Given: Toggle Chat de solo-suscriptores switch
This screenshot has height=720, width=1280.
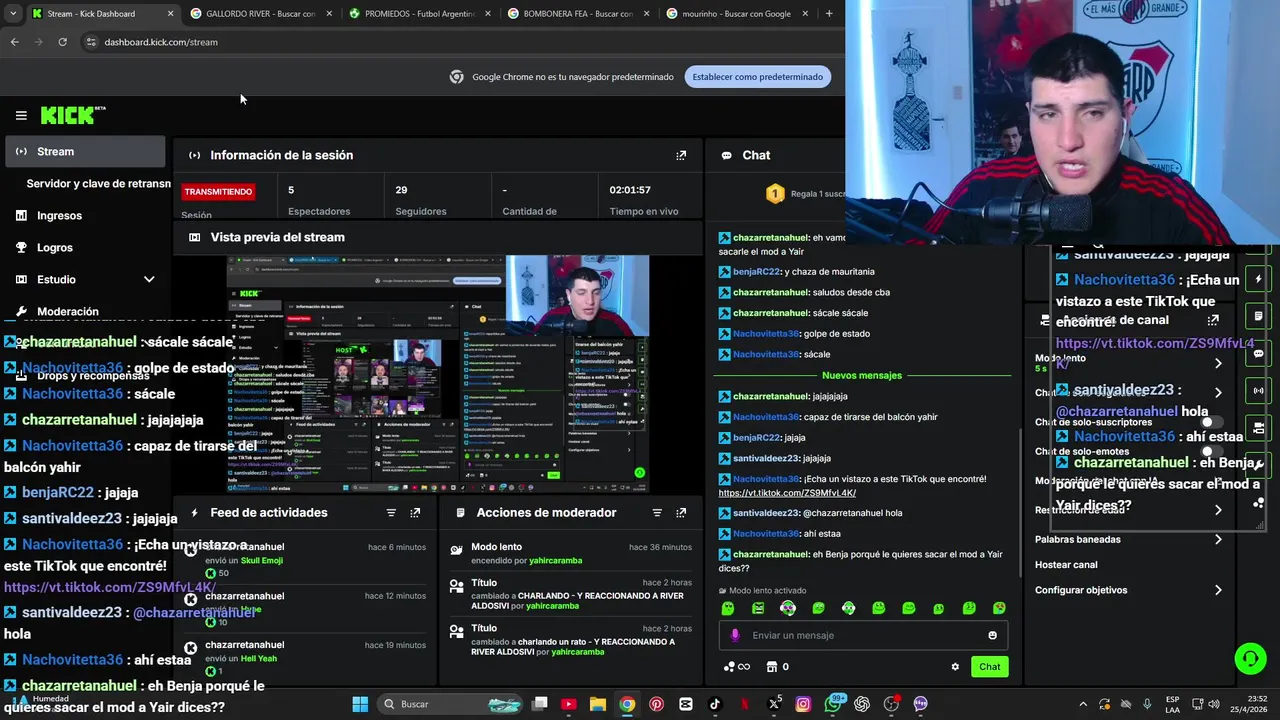Looking at the screenshot, I should point(1212,422).
